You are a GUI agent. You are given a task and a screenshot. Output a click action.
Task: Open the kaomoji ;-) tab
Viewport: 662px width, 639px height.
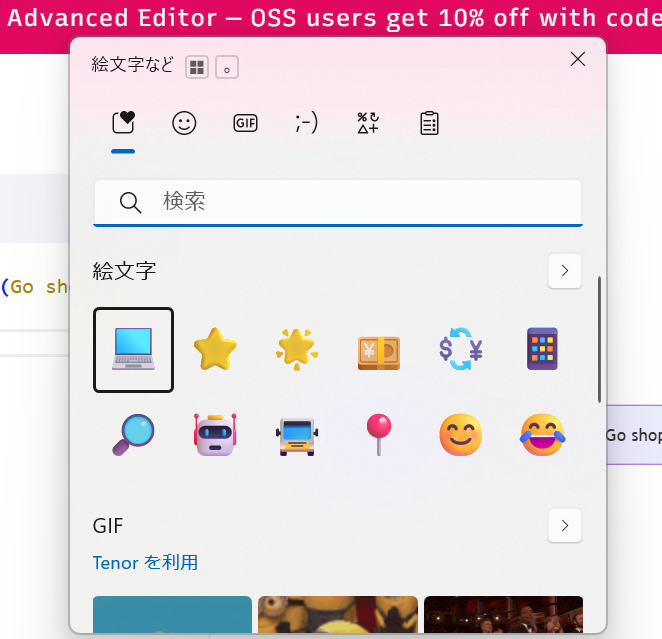click(x=306, y=123)
